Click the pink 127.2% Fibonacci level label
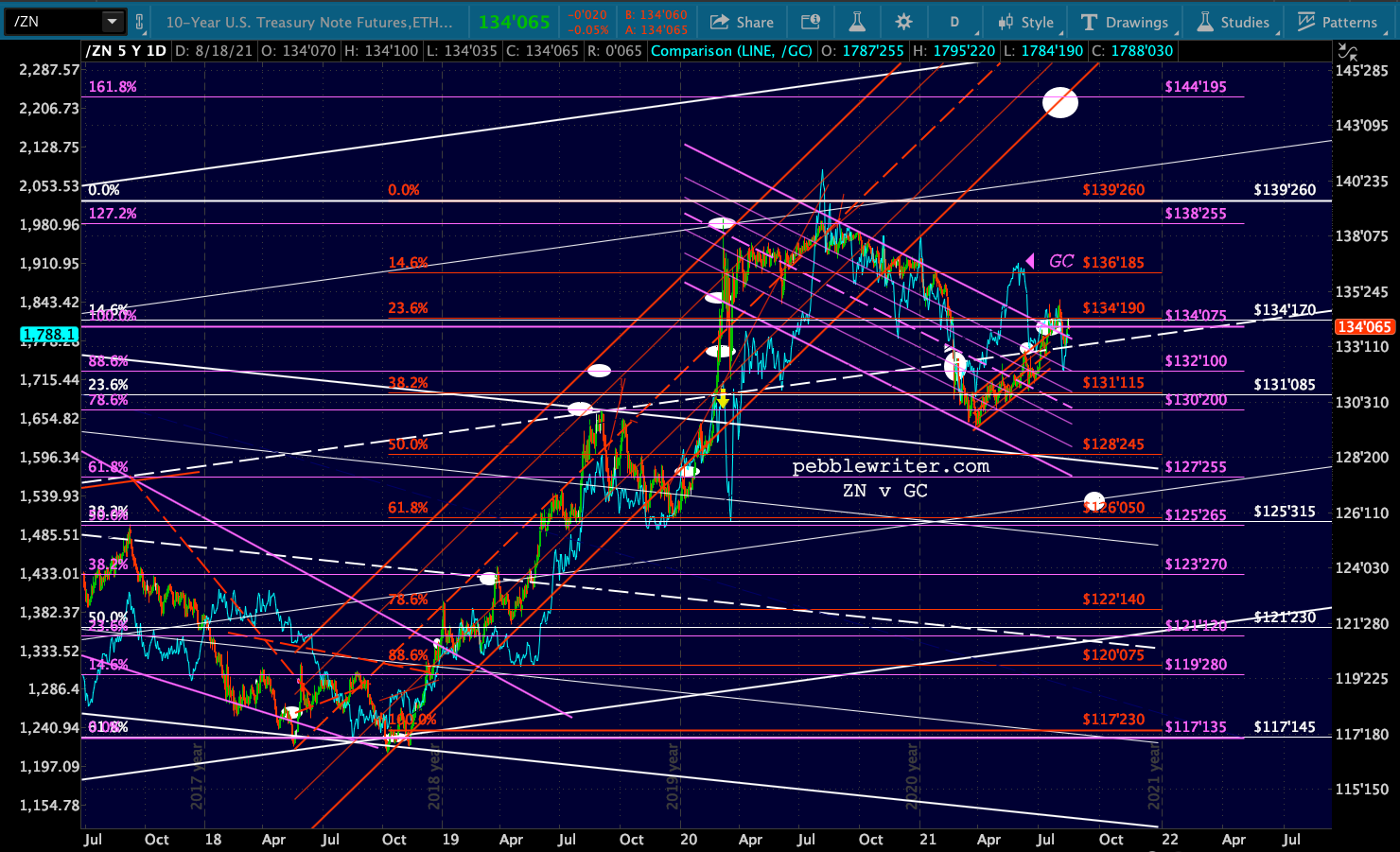This screenshot has width=1400, height=852. click(x=113, y=214)
